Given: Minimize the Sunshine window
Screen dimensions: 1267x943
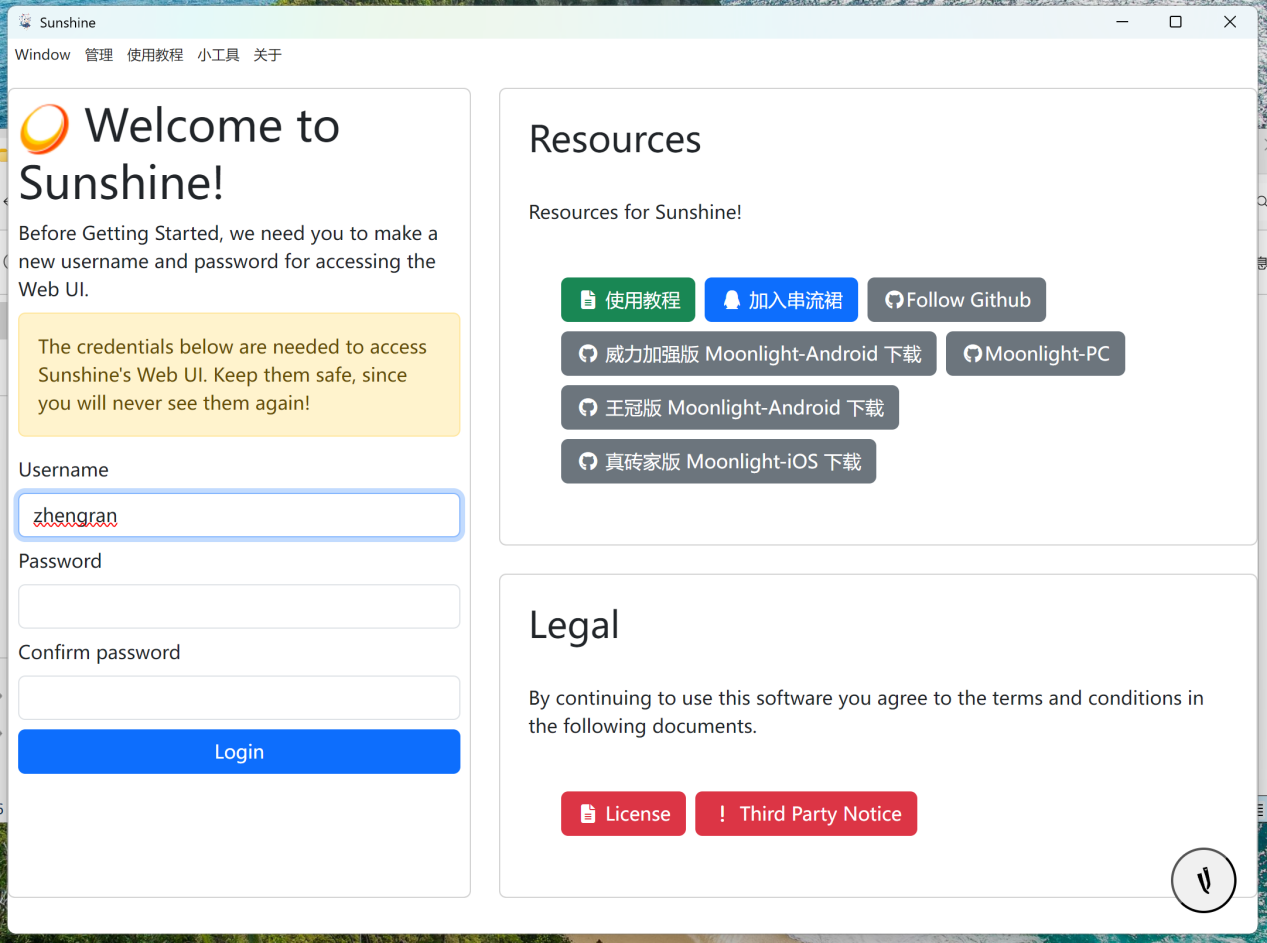Looking at the screenshot, I should click(x=1121, y=22).
